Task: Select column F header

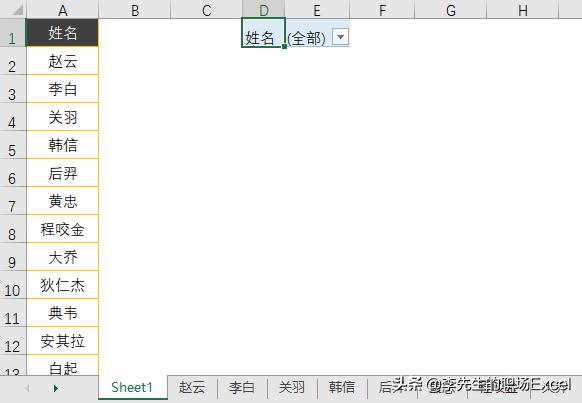Action: 382,9
